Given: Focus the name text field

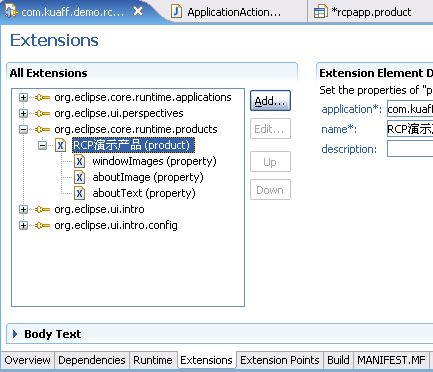Looking at the screenshot, I should (x=410, y=129).
